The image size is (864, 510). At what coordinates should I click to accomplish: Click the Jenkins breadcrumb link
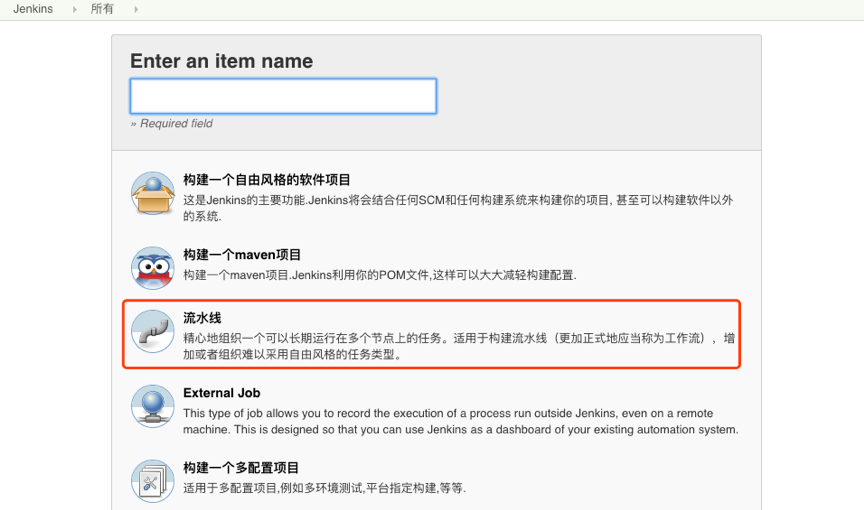click(x=33, y=9)
